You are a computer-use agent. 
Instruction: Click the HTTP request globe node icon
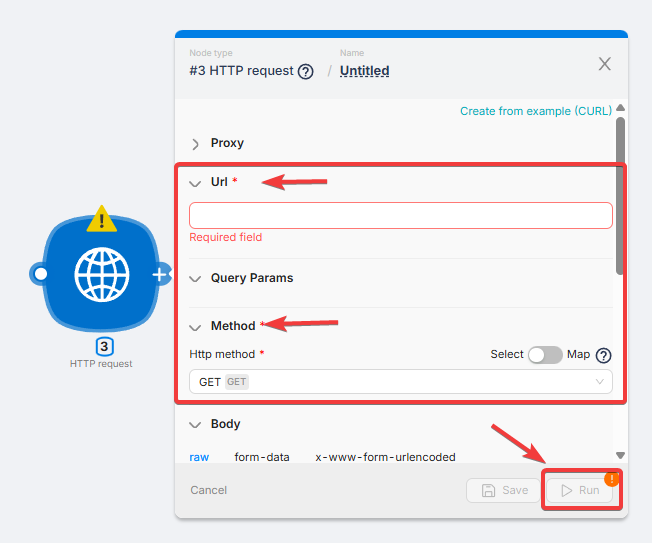102,275
